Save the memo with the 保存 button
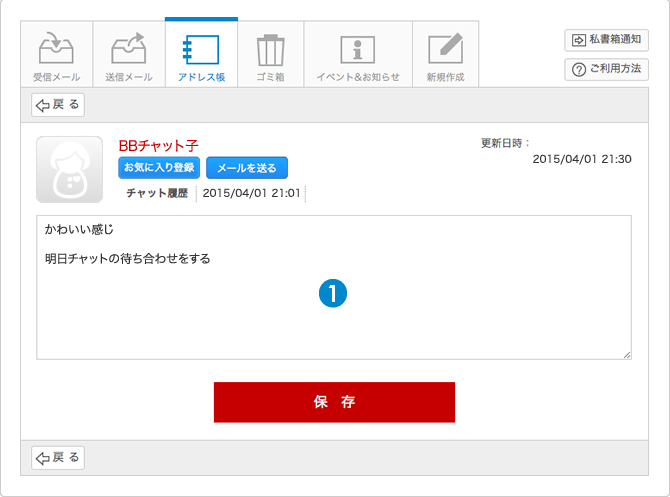The height and width of the screenshot is (497, 670). pos(334,402)
